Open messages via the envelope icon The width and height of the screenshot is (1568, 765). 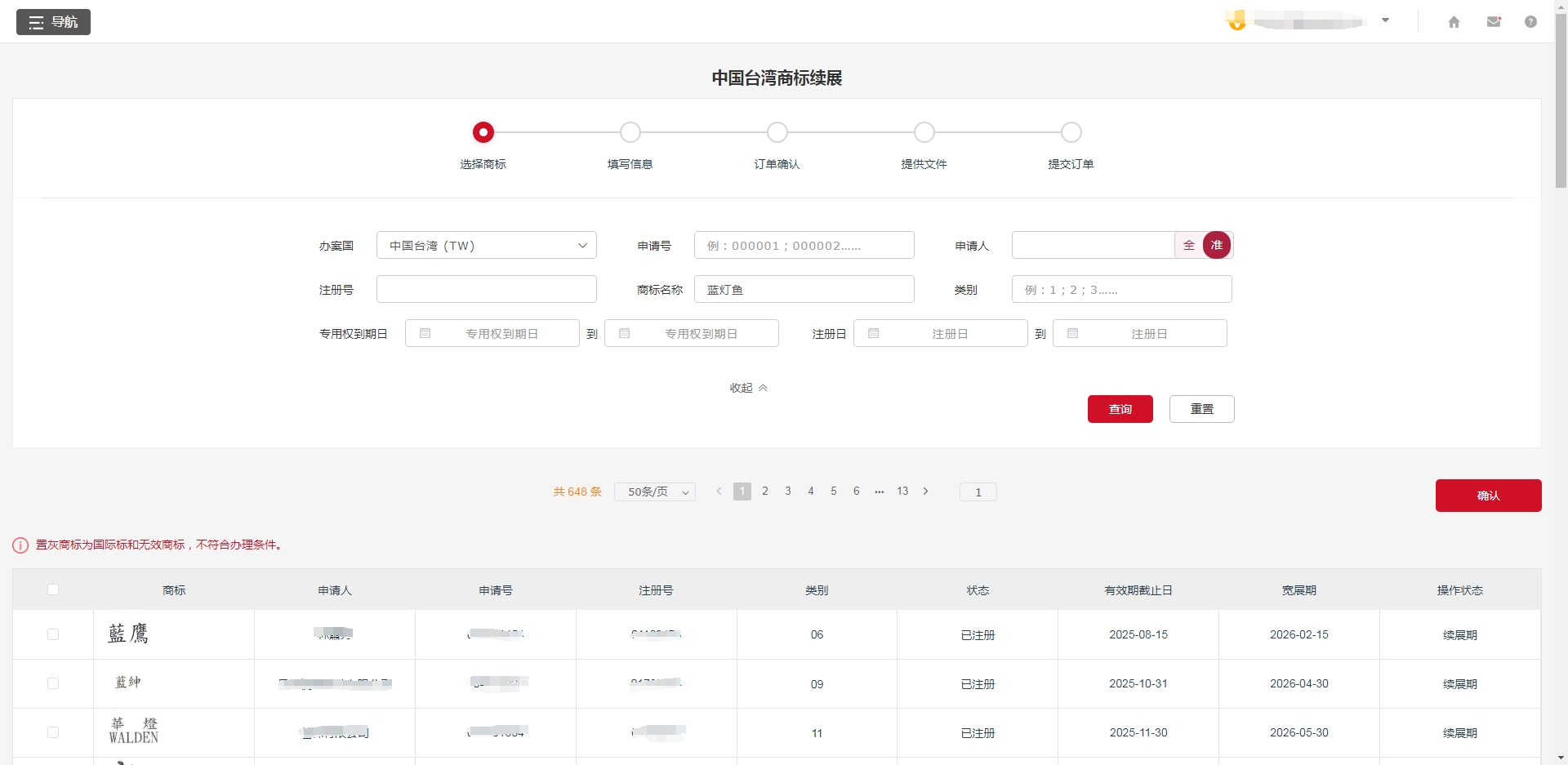coord(1494,22)
